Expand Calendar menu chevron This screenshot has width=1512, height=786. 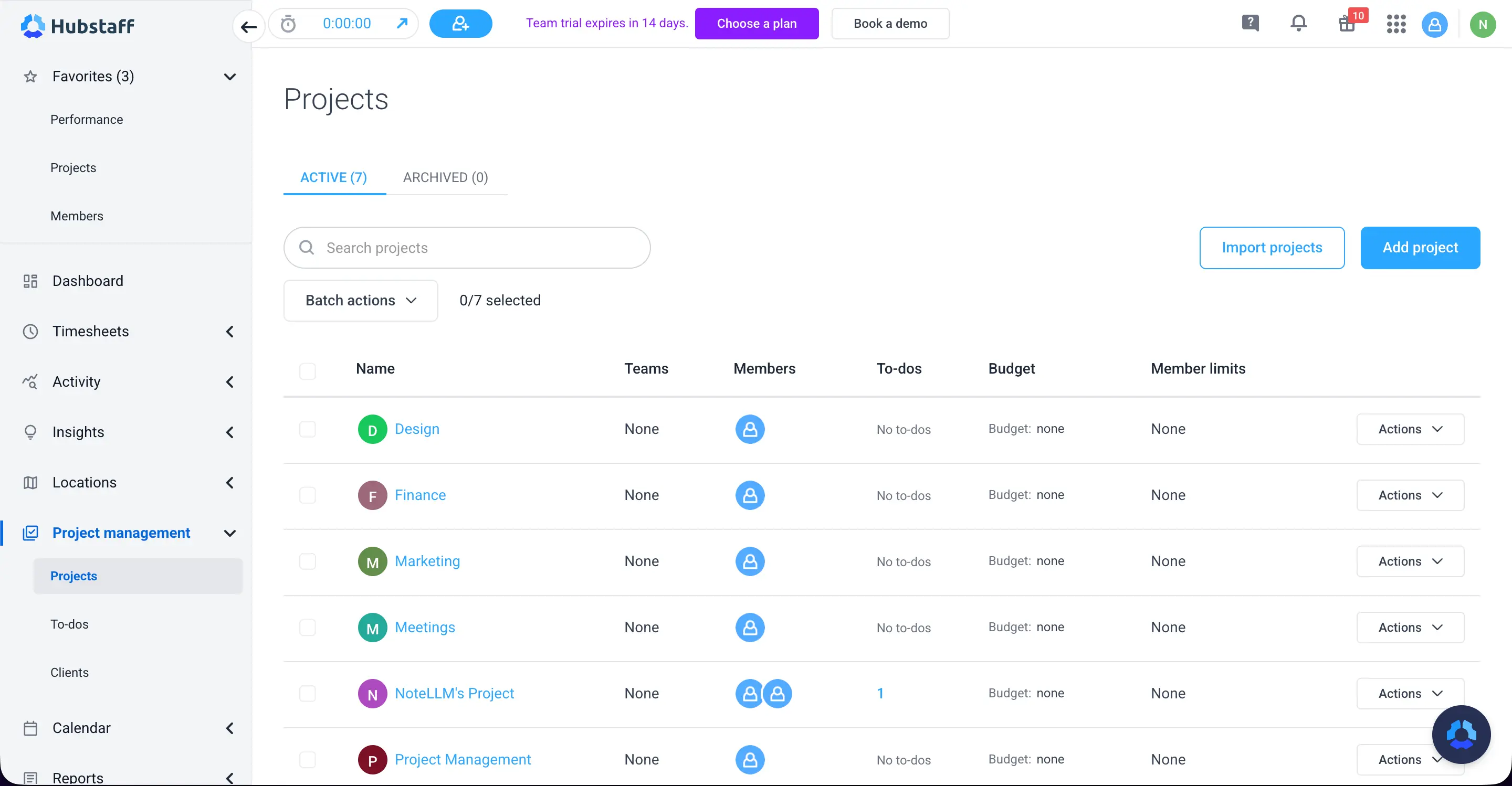pos(230,729)
